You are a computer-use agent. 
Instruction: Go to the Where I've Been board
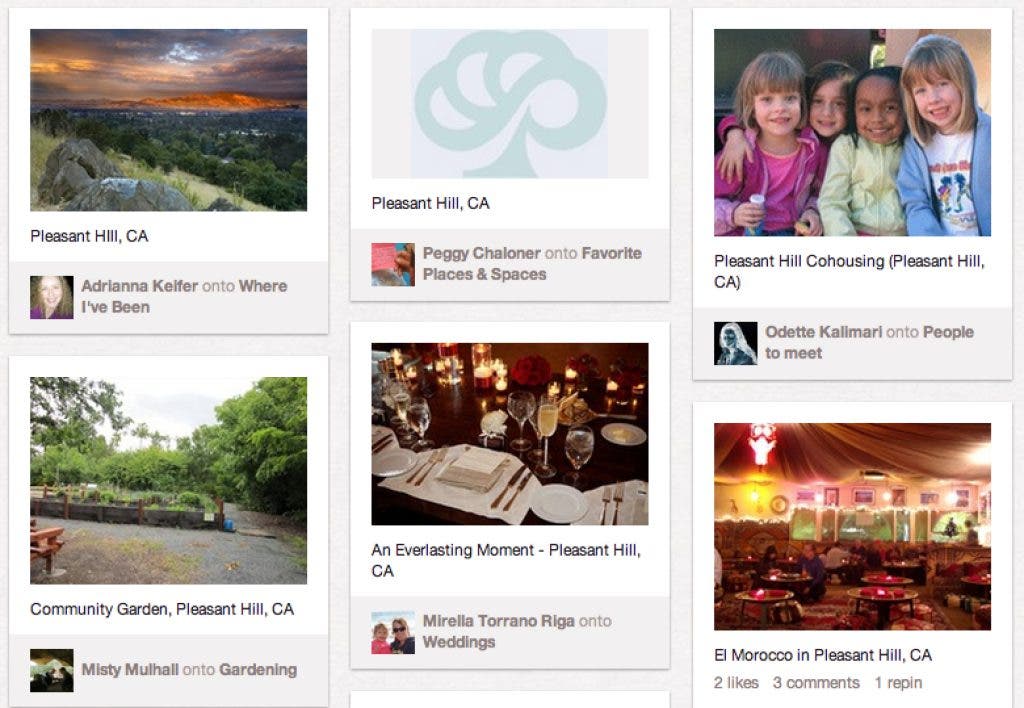(184, 297)
